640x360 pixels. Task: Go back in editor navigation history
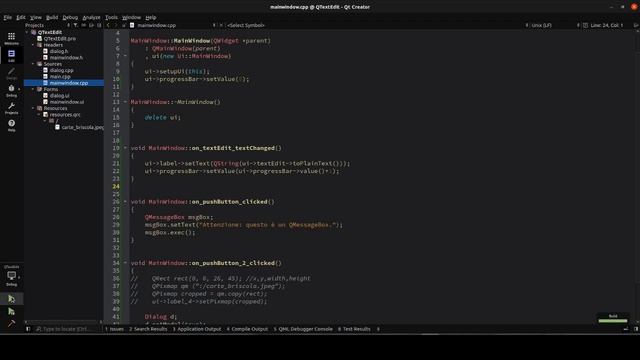pos(108,25)
